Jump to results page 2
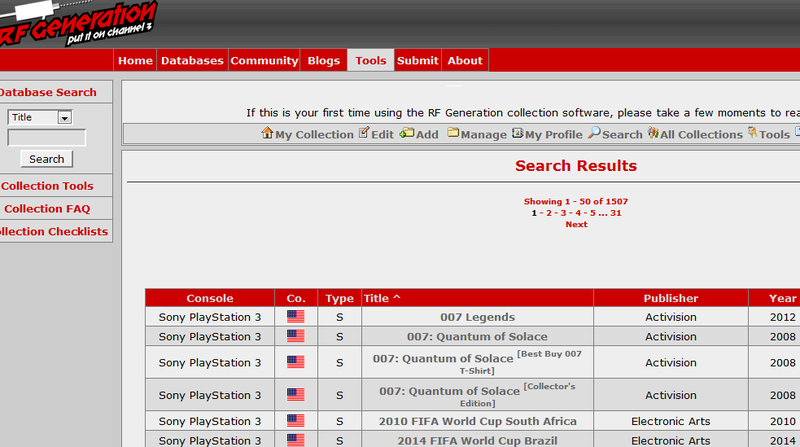Screen dimensions: 800x447 click(x=549, y=213)
